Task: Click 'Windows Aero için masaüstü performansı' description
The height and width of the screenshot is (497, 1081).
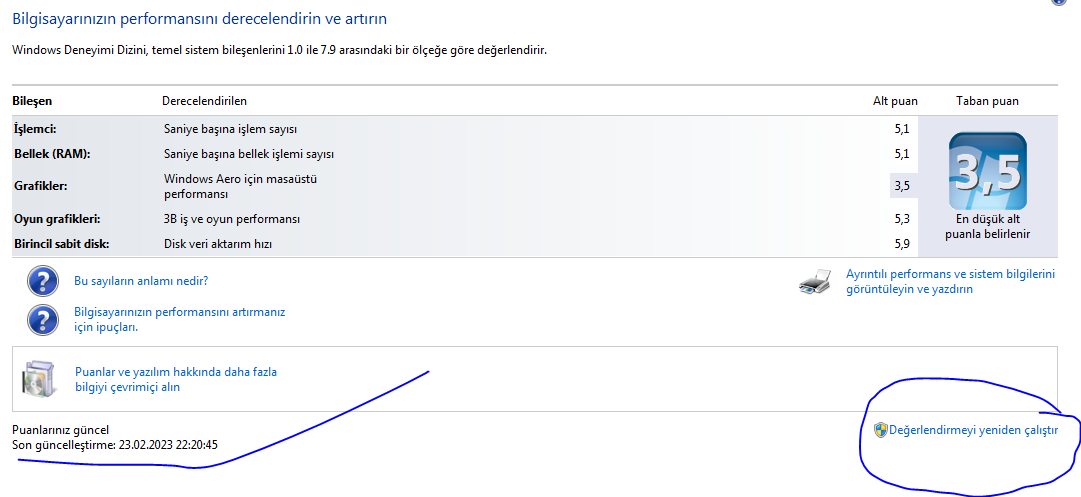Action: (240, 186)
